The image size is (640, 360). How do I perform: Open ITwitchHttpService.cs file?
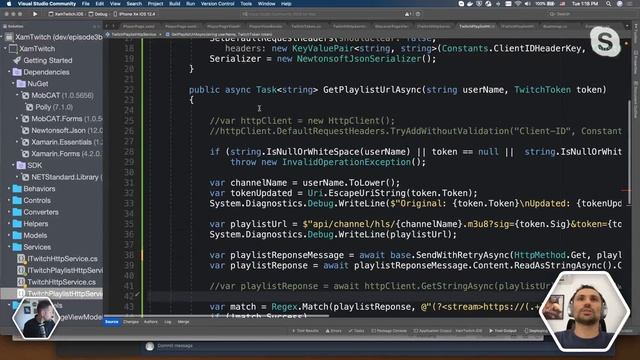coord(57,259)
